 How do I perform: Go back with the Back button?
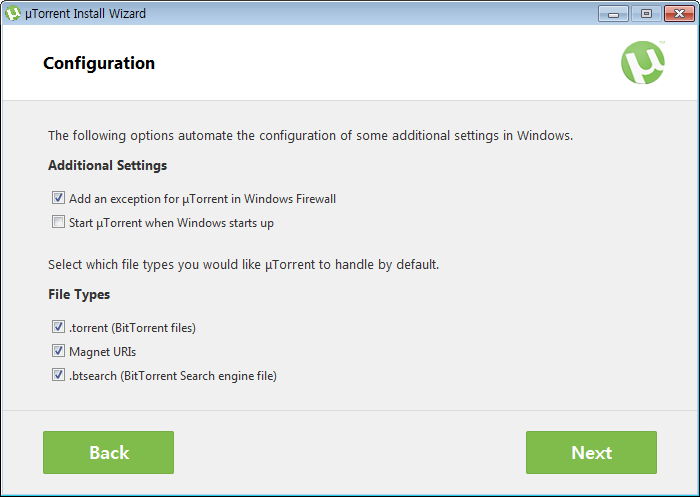coord(108,452)
